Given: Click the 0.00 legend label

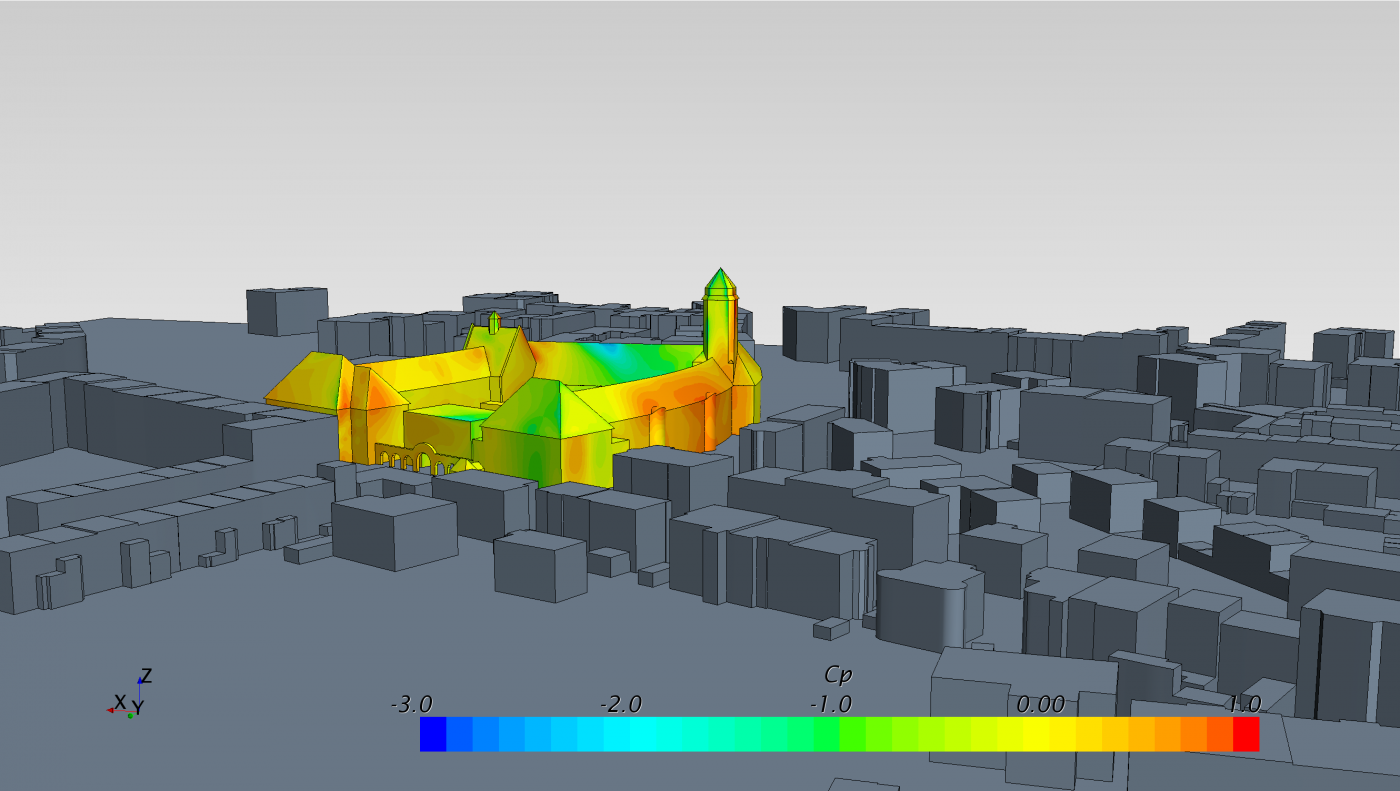Looking at the screenshot, I should pyautogui.click(x=1040, y=704).
